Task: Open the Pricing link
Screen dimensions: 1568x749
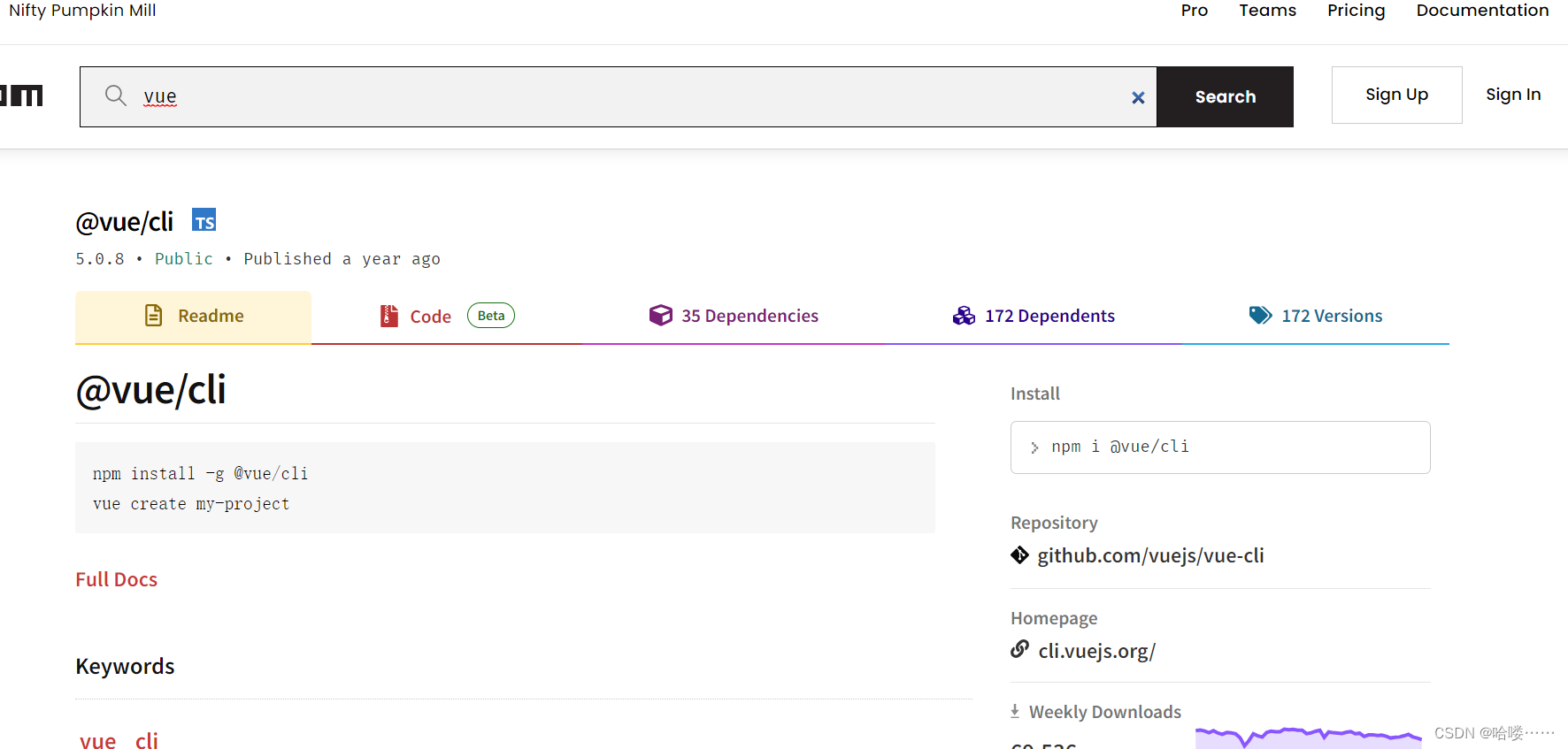Action: pyautogui.click(x=1356, y=11)
